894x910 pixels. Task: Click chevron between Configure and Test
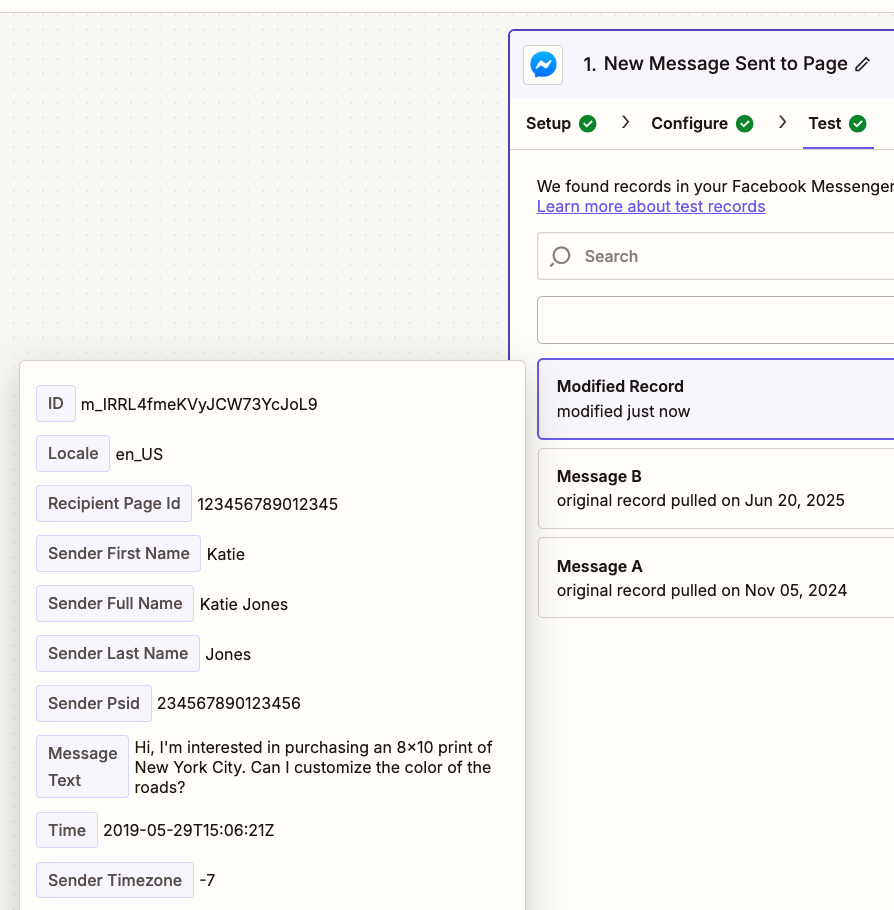pyautogui.click(x=782, y=122)
